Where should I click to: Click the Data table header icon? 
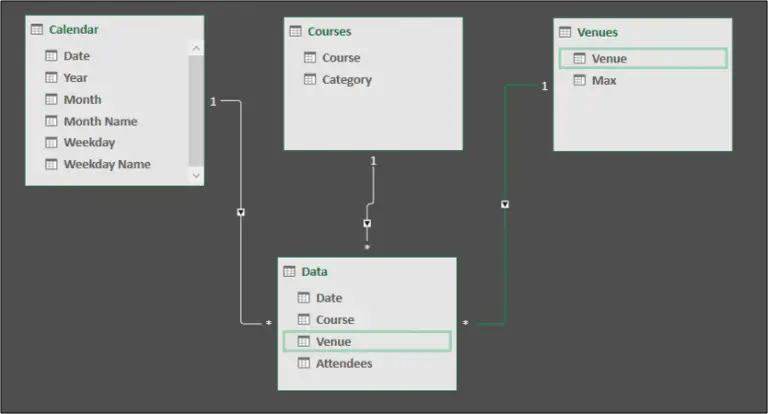tap(290, 271)
